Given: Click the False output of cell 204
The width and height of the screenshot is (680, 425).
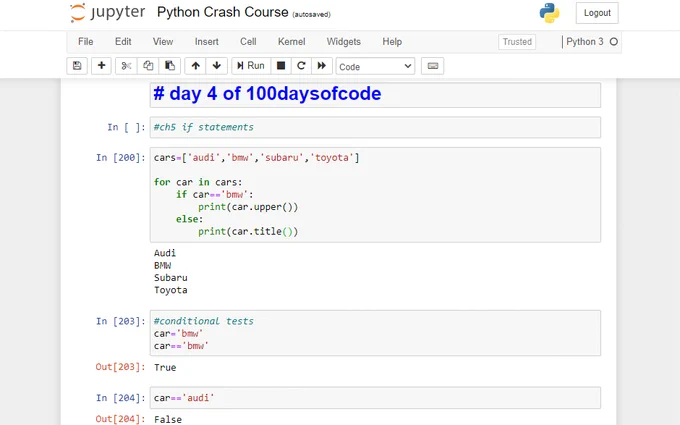Looking at the screenshot, I should (168, 419).
